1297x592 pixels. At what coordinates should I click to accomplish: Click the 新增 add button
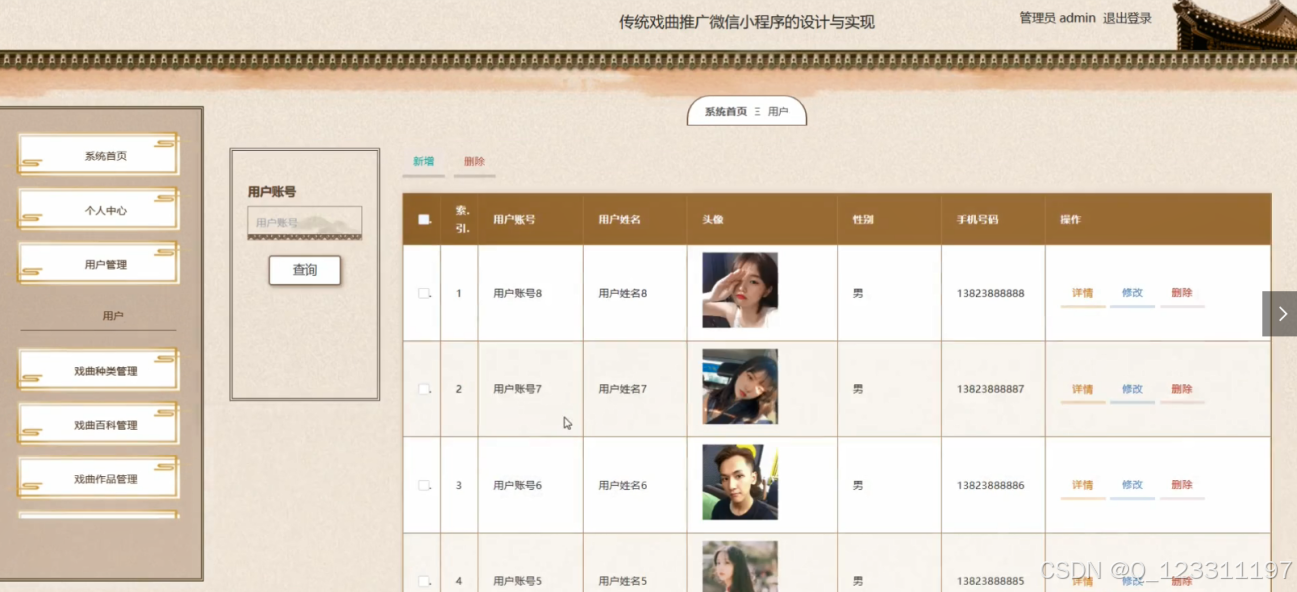424,162
